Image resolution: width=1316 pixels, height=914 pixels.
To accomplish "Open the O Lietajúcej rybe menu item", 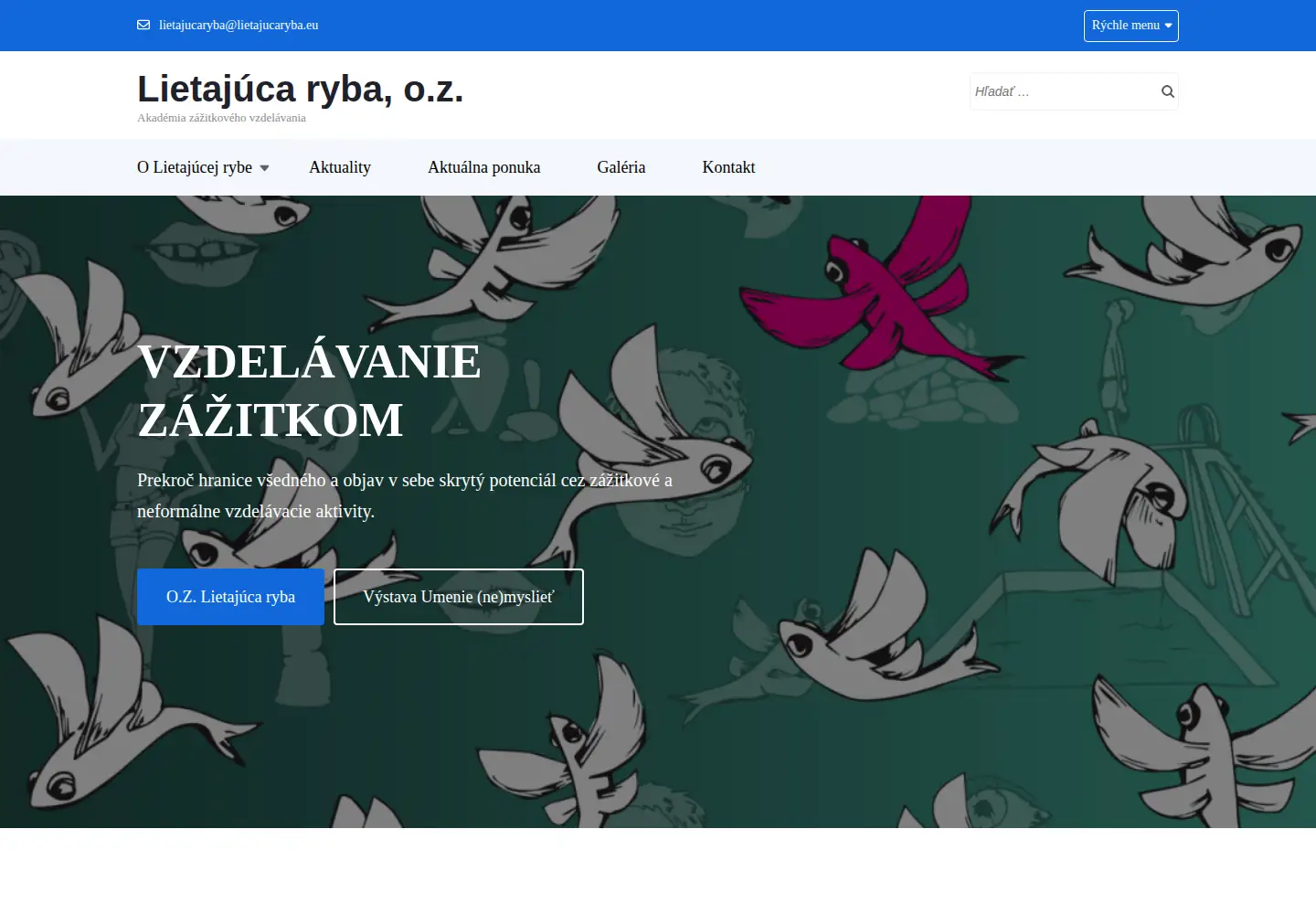I will [195, 167].
